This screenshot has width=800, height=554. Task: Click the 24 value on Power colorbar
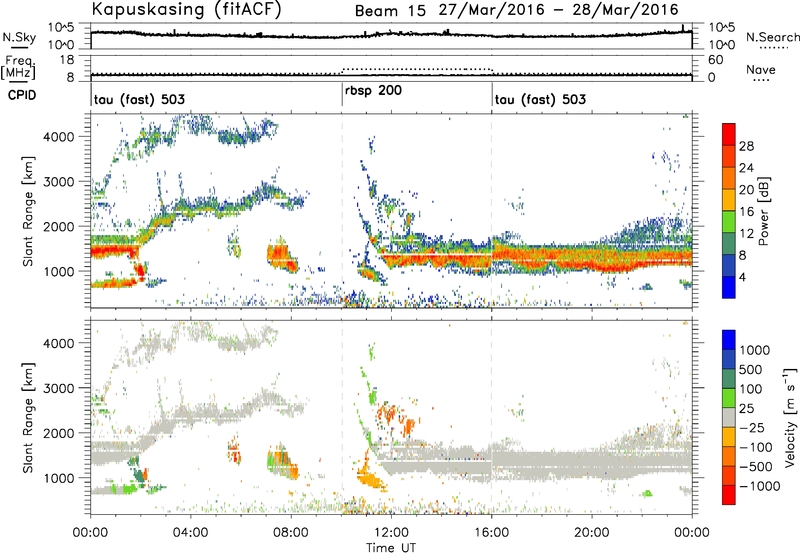click(746, 168)
